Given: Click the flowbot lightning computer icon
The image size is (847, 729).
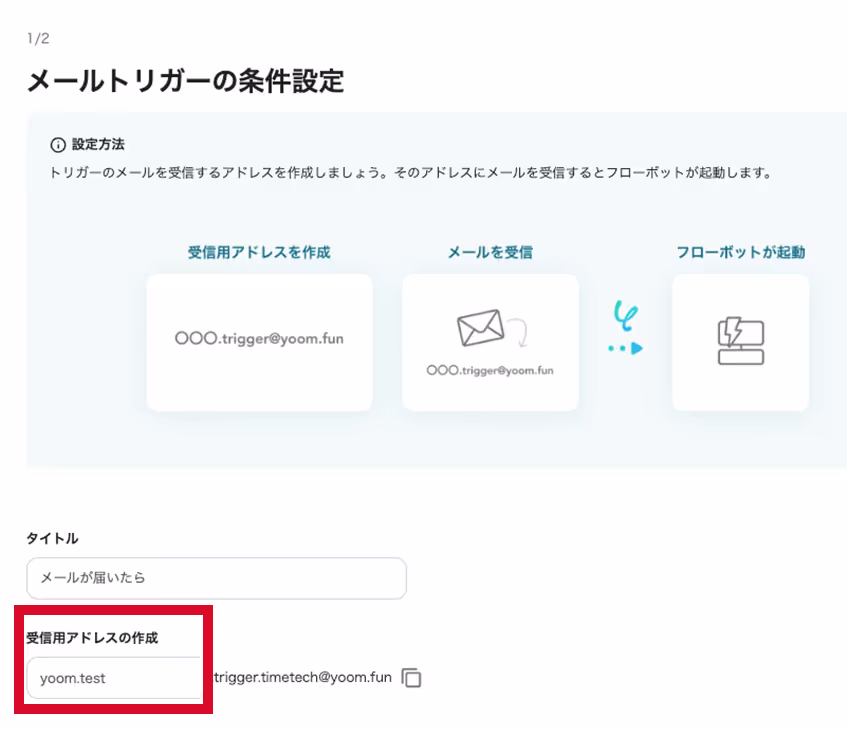Looking at the screenshot, I should 741,341.
